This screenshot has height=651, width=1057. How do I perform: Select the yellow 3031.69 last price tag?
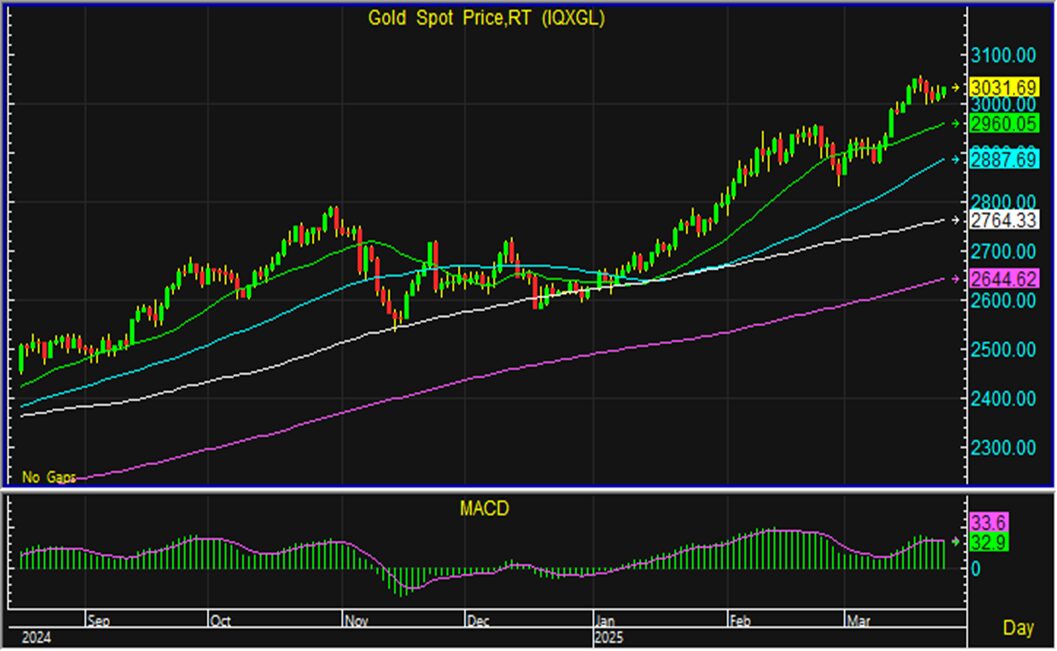[x=1003, y=88]
